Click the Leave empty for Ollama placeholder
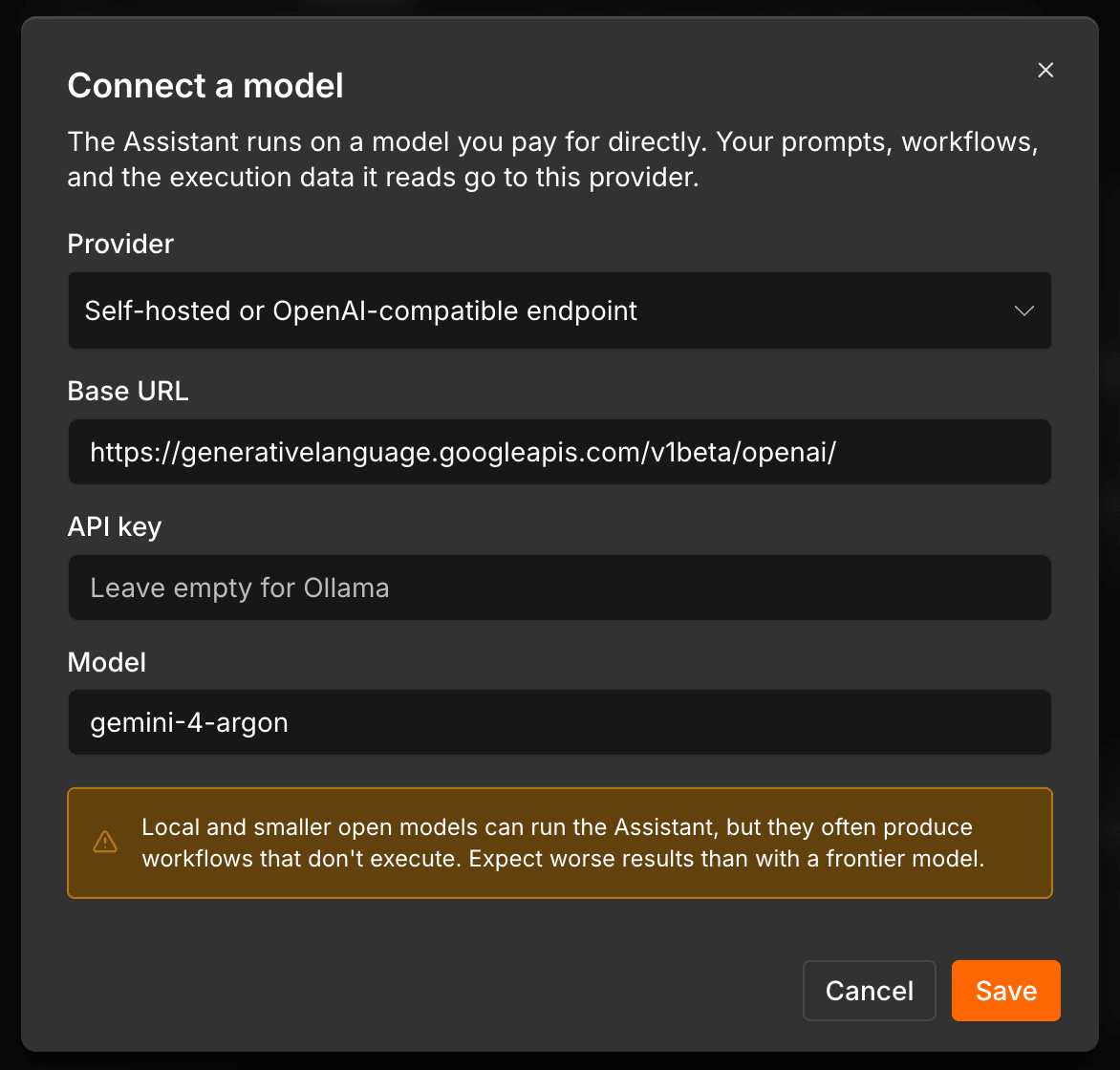The height and width of the screenshot is (1070, 1120). pos(239,588)
